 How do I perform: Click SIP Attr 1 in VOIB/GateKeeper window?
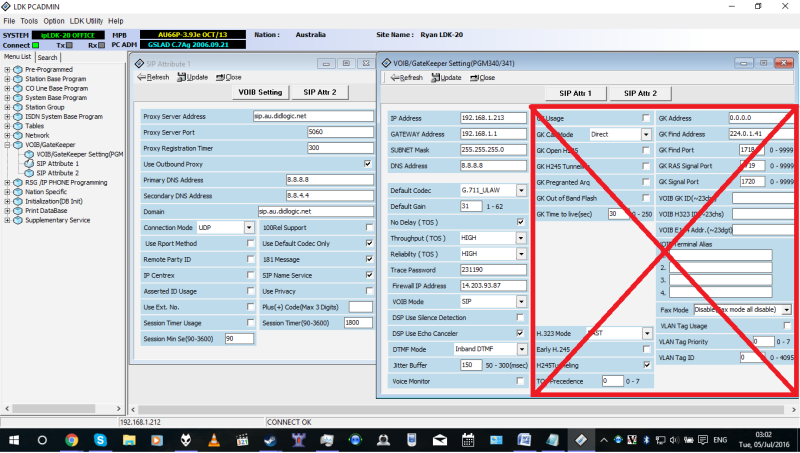pos(576,93)
